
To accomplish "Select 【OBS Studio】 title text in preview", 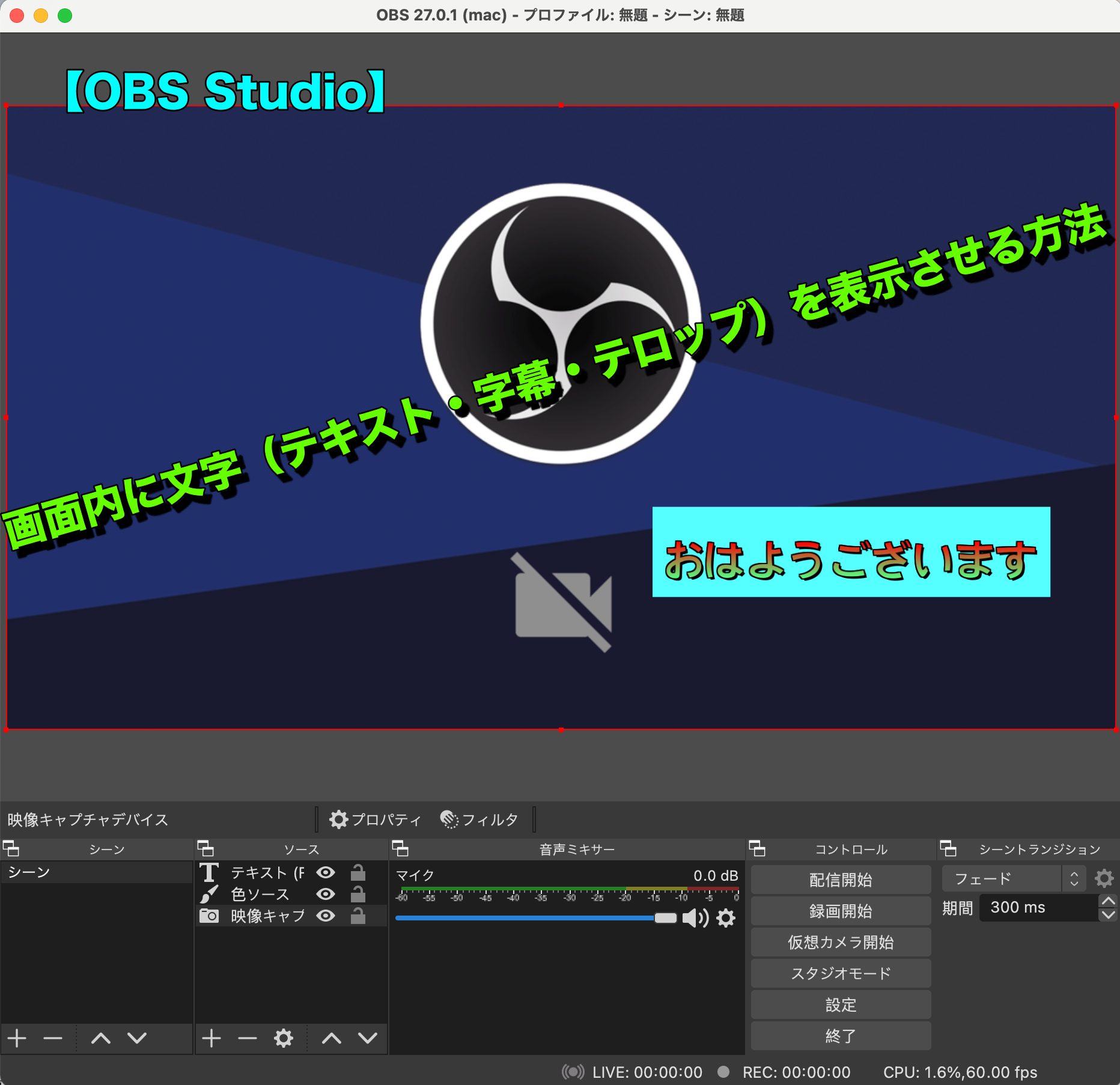I will click(225, 91).
